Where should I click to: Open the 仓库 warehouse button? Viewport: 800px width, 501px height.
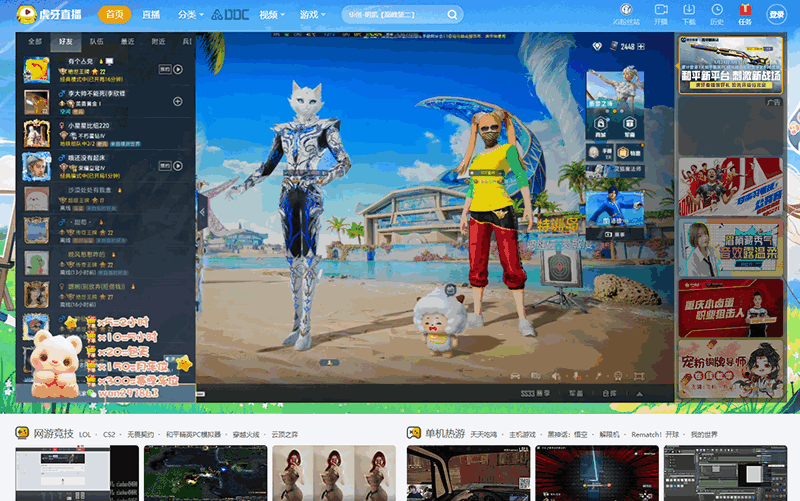point(609,393)
